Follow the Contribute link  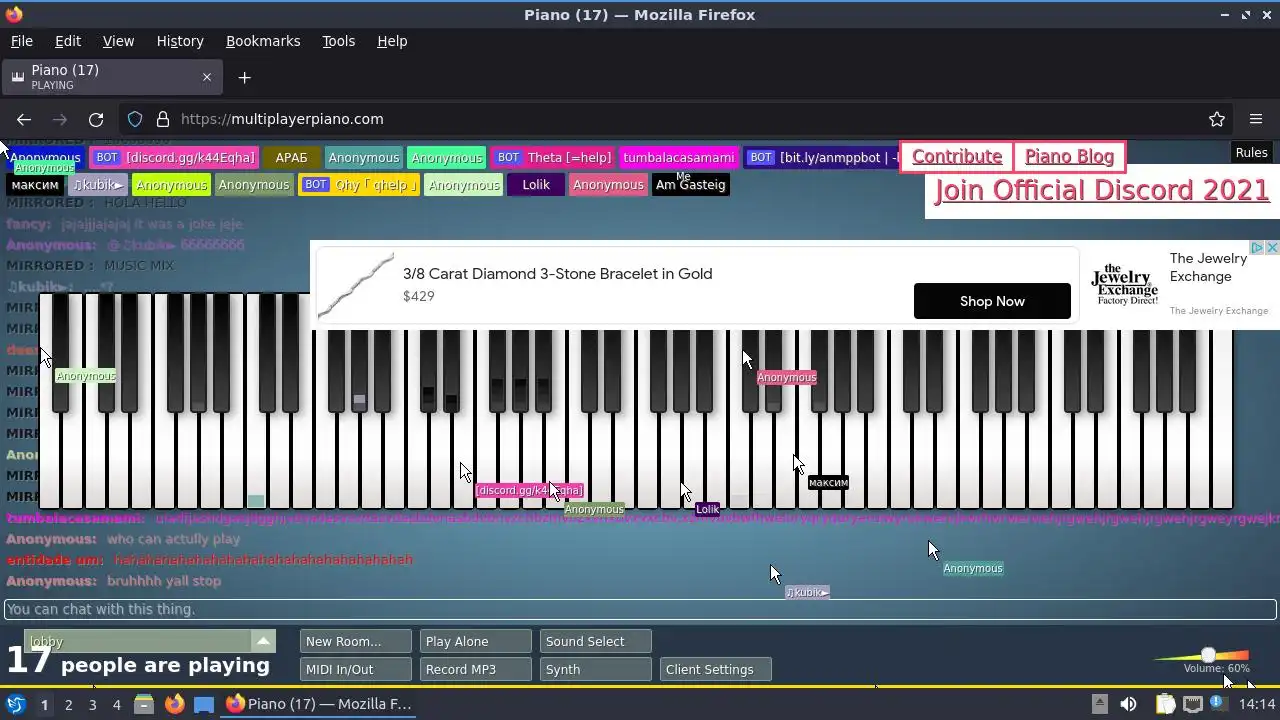point(957,156)
